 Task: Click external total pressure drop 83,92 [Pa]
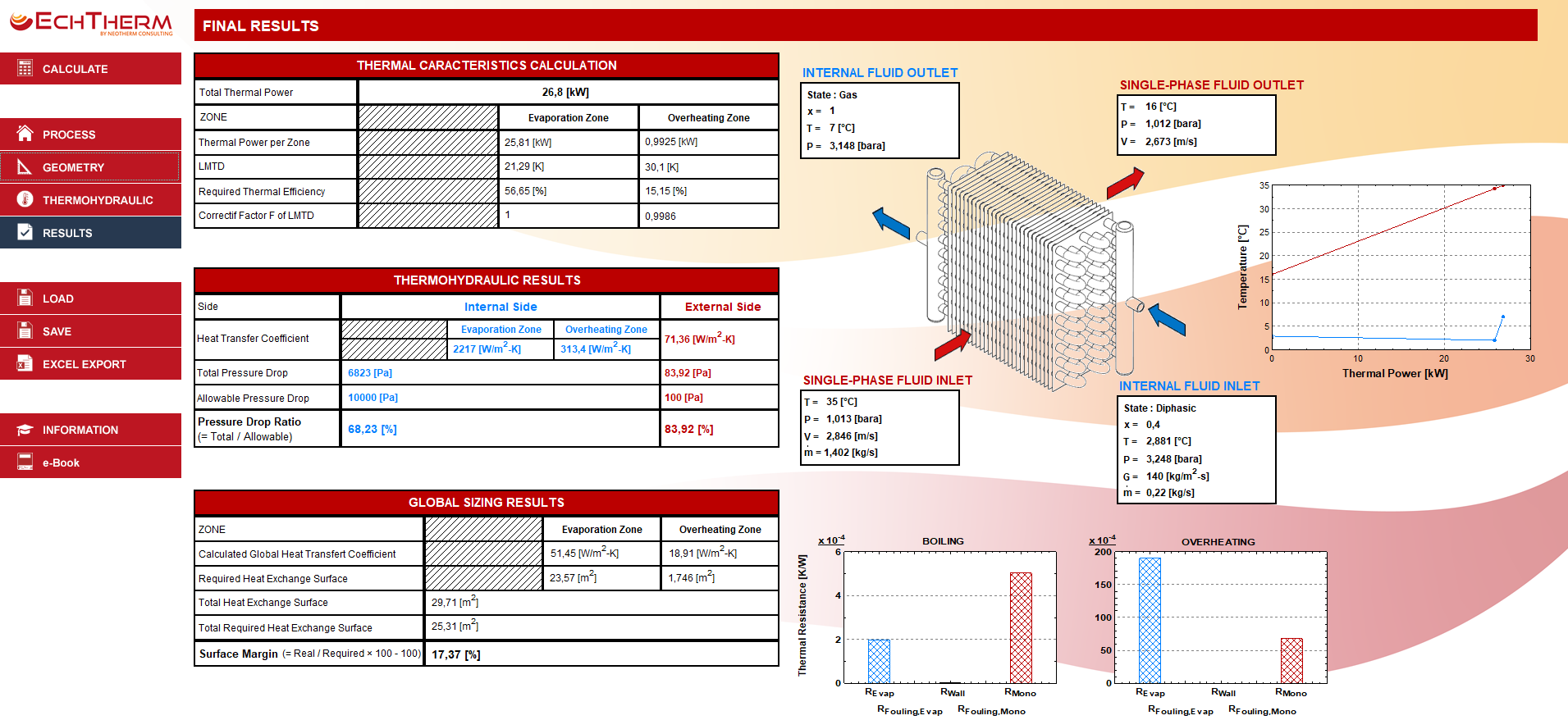point(688,373)
